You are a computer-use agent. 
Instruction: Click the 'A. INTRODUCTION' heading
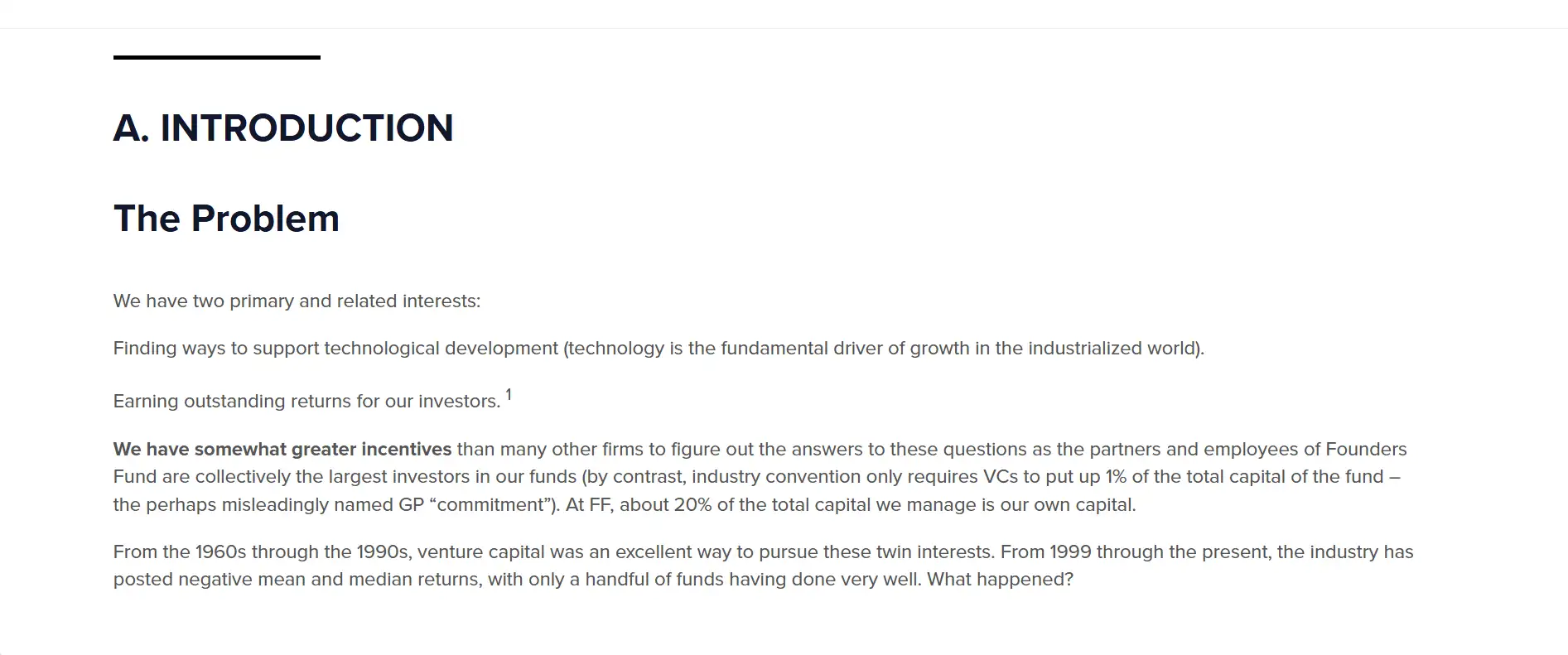pos(283,128)
